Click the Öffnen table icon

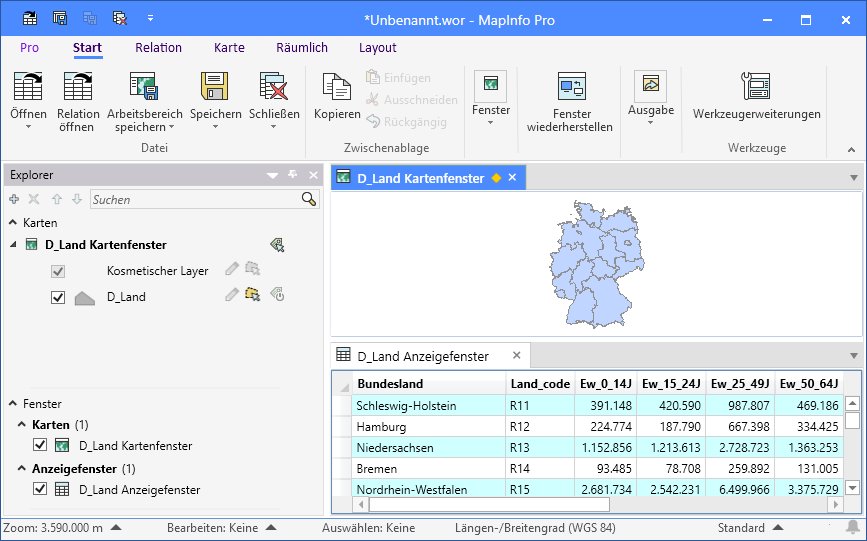tap(28, 86)
